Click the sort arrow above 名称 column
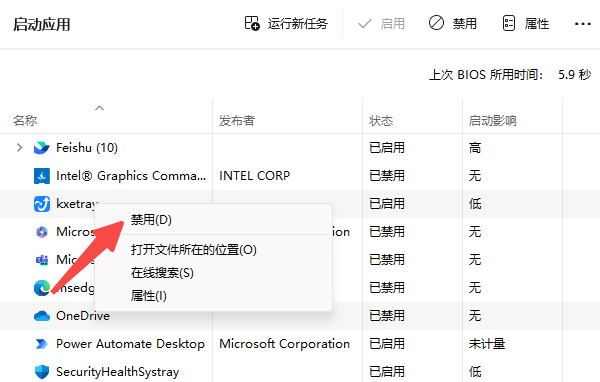 (99, 108)
